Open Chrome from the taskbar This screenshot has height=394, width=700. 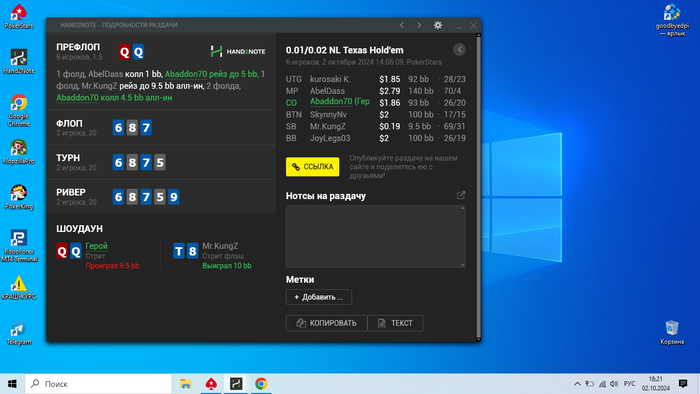coord(261,384)
